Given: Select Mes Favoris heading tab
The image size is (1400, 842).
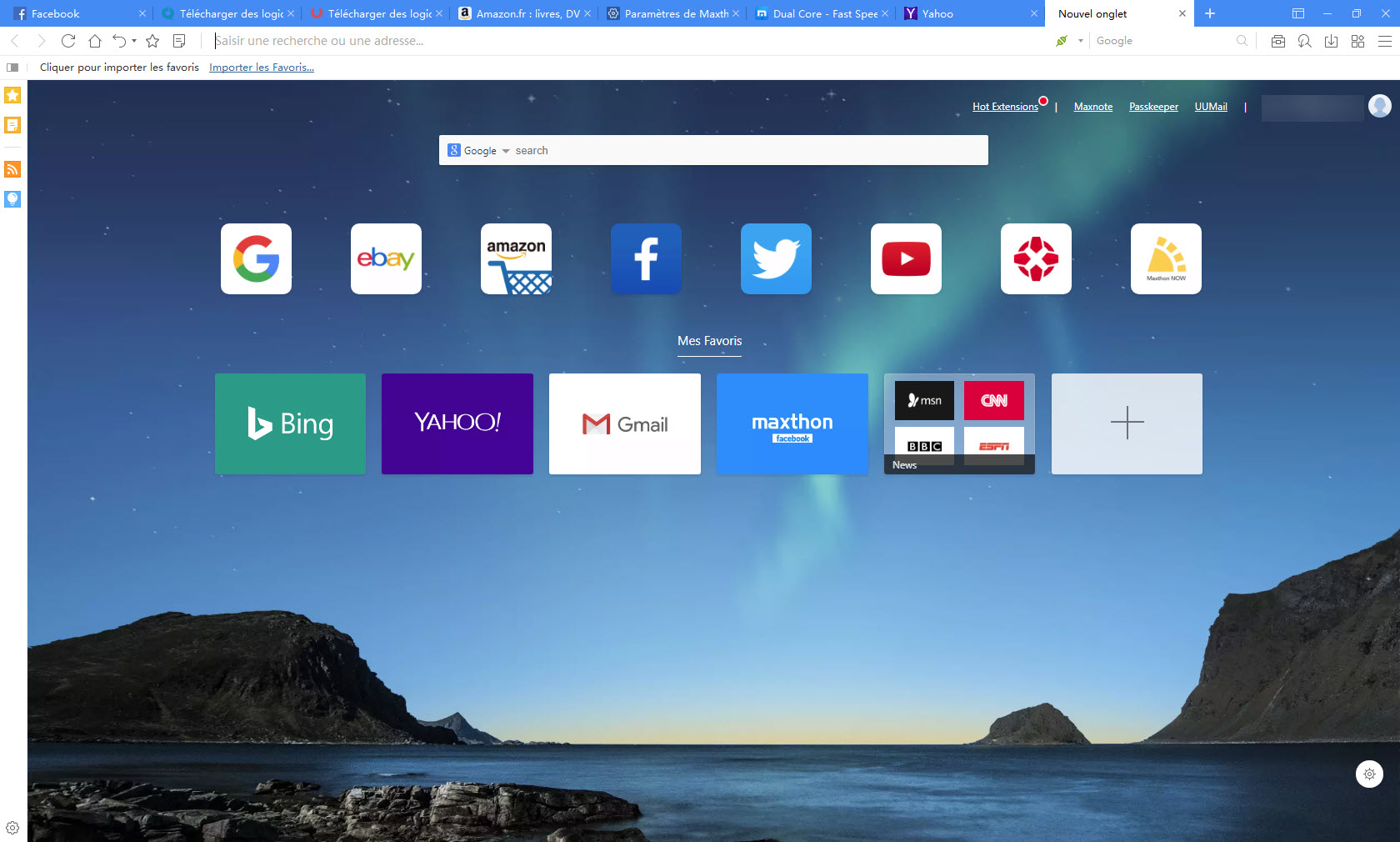Looking at the screenshot, I should (709, 341).
